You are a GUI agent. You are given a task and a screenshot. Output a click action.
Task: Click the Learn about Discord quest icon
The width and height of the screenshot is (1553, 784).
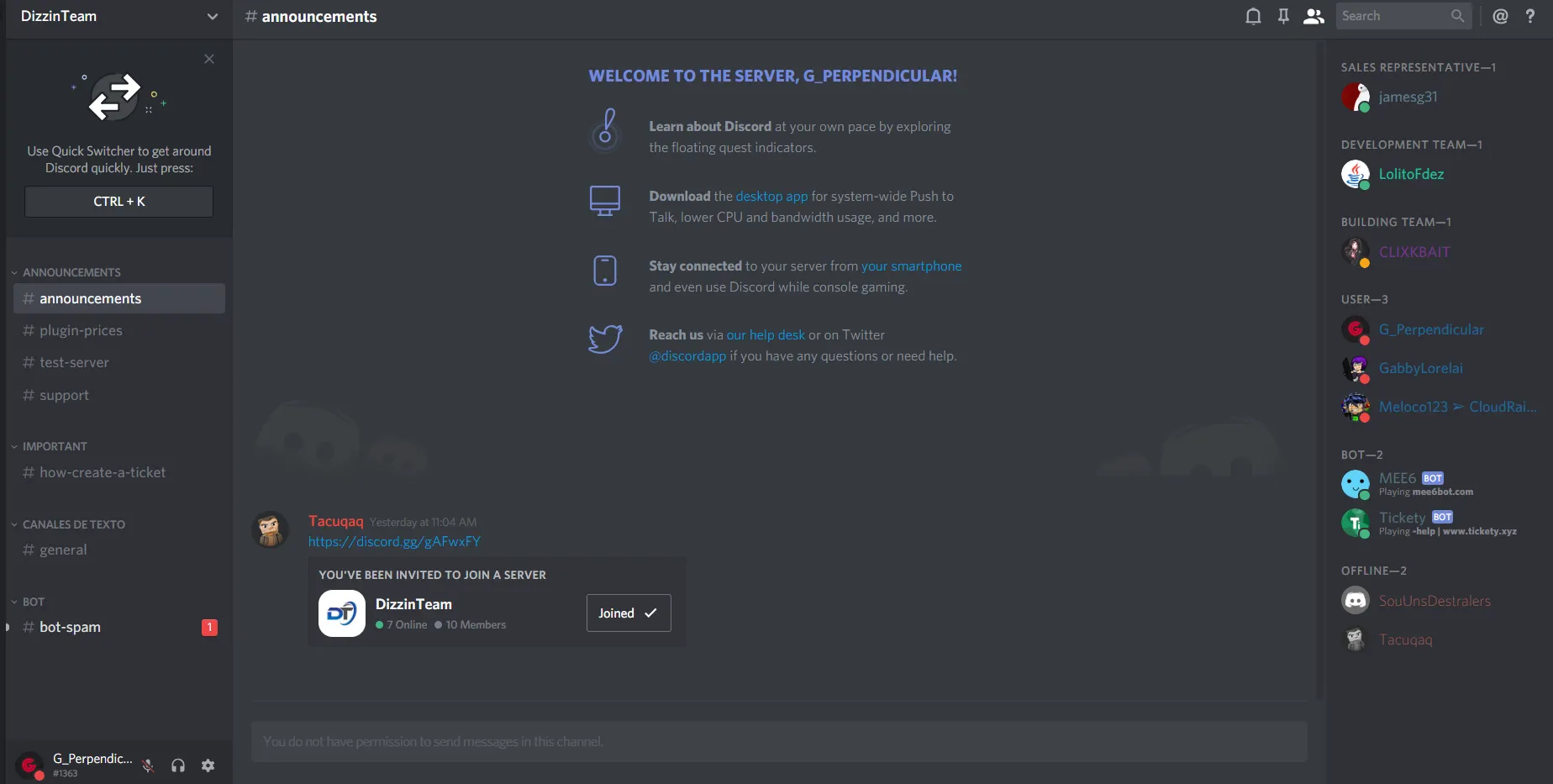tap(605, 129)
